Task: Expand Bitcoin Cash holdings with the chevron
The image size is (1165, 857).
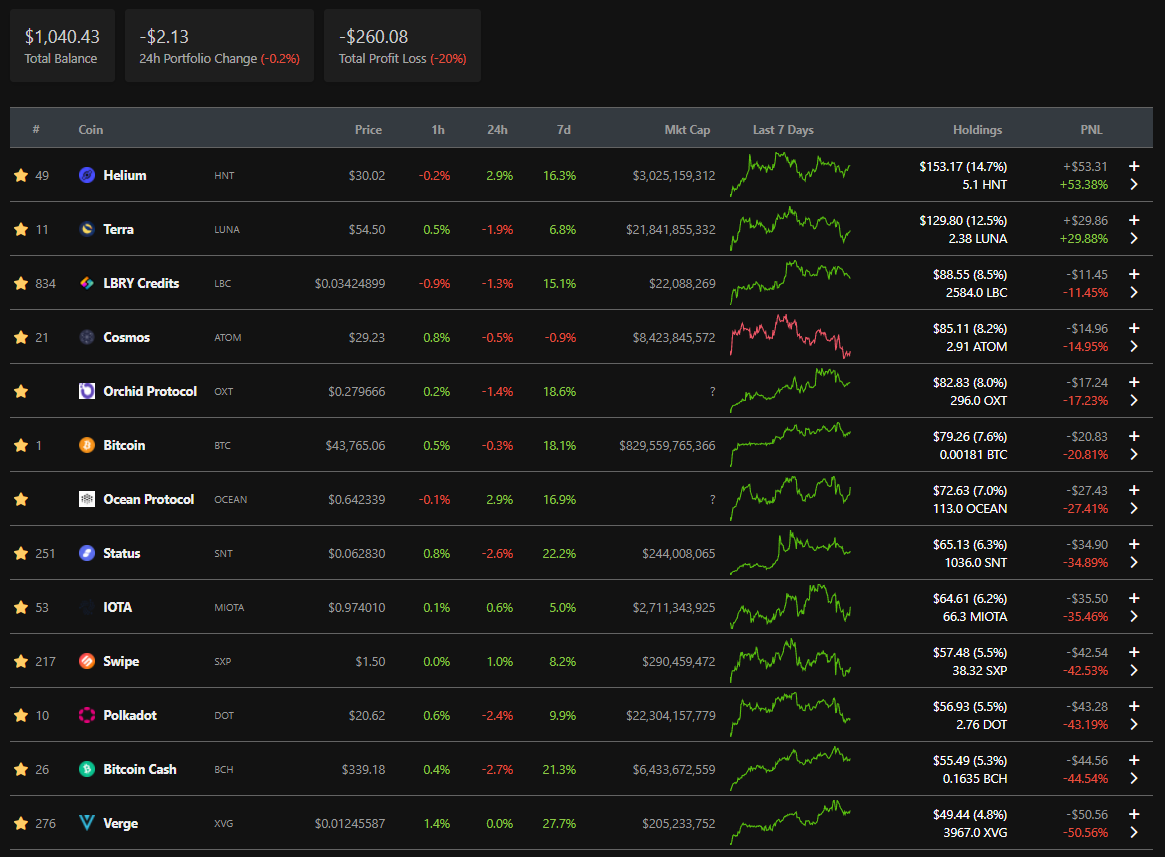Action: click(x=1134, y=778)
